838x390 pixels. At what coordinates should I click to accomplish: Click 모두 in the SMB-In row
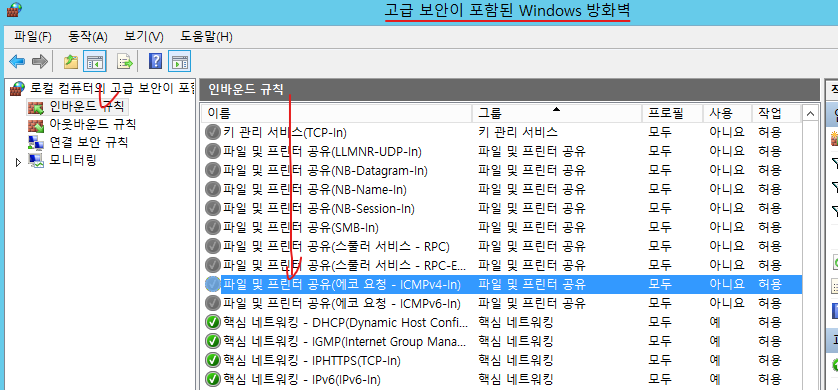pyautogui.click(x=660, y=227)
